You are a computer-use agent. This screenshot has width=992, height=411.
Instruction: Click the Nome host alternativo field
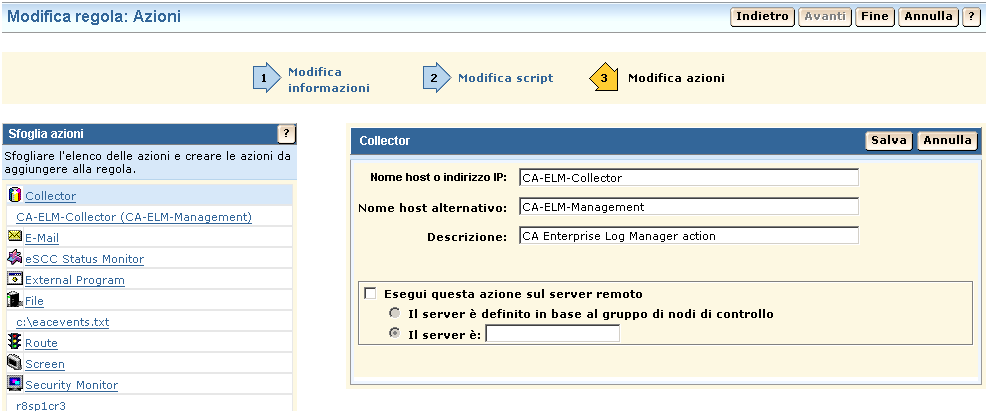[688, 207]
